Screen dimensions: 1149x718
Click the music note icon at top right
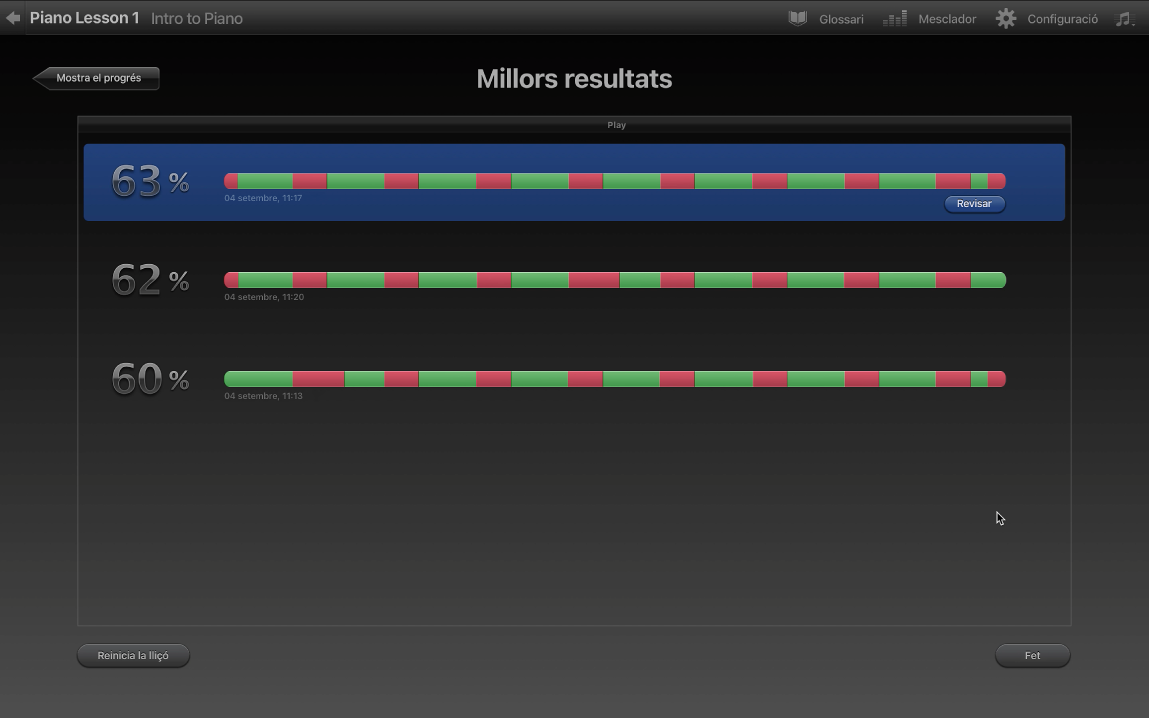coord(1123,18)
